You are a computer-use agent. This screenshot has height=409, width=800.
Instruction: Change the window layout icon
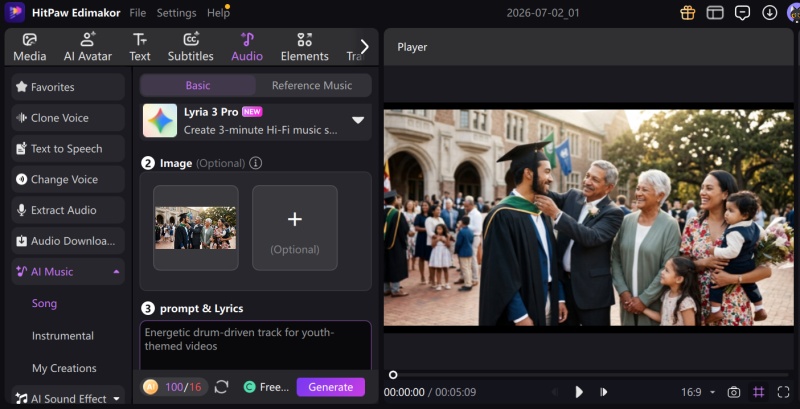(x=715, y=13)
